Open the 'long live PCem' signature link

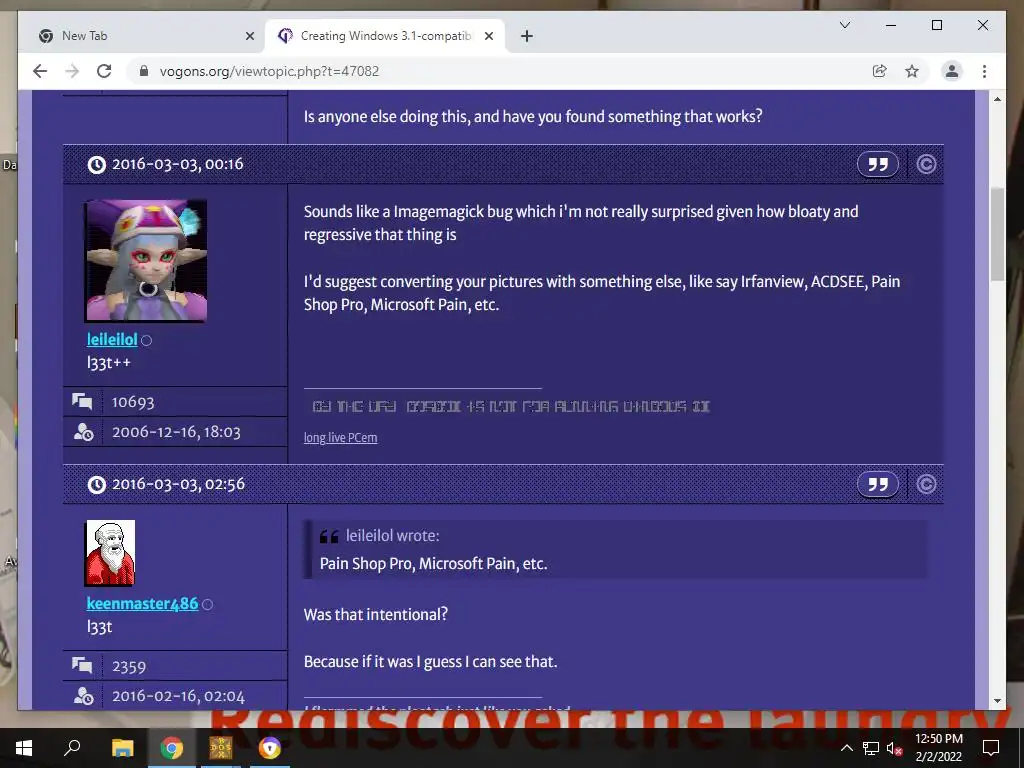click(340, 438)
